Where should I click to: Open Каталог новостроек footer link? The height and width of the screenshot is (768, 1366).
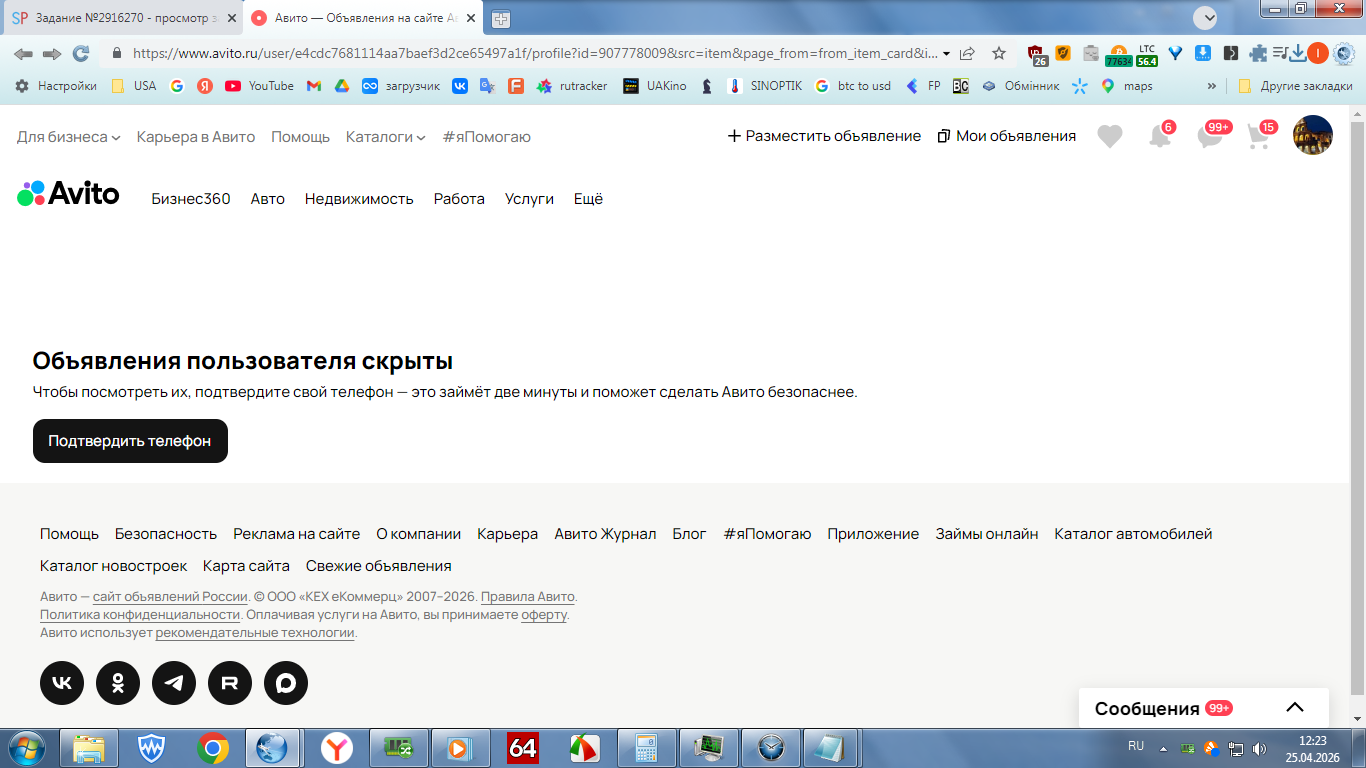click(x=113, y=566)
